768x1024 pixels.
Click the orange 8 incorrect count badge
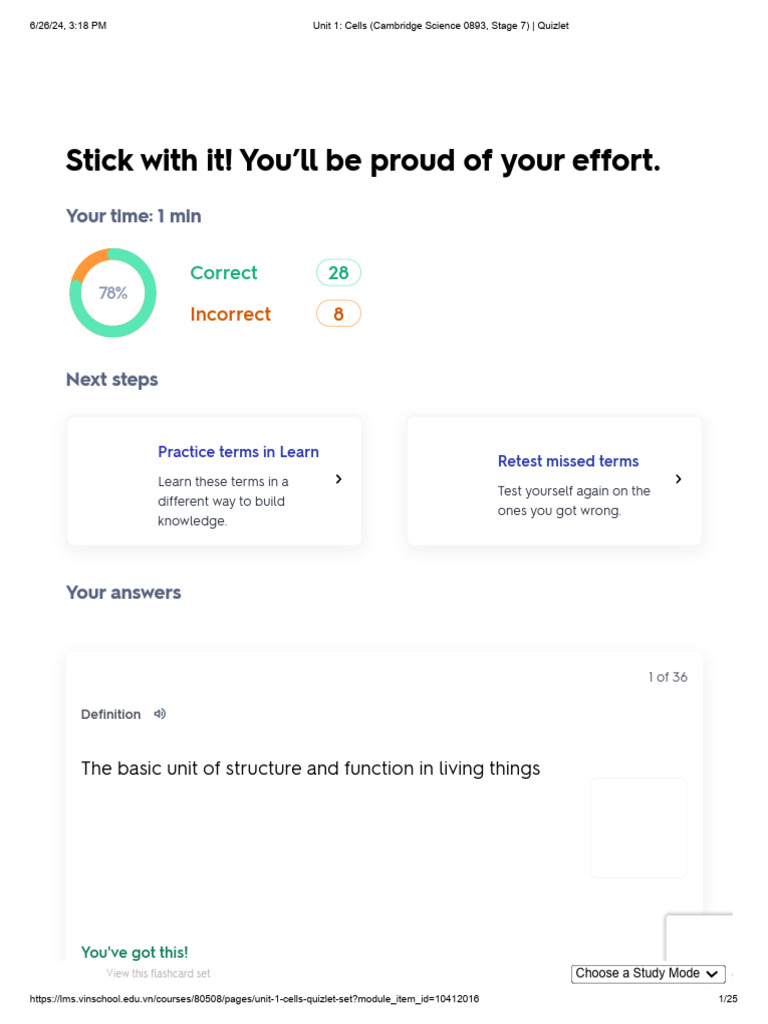tap(338, 314)
